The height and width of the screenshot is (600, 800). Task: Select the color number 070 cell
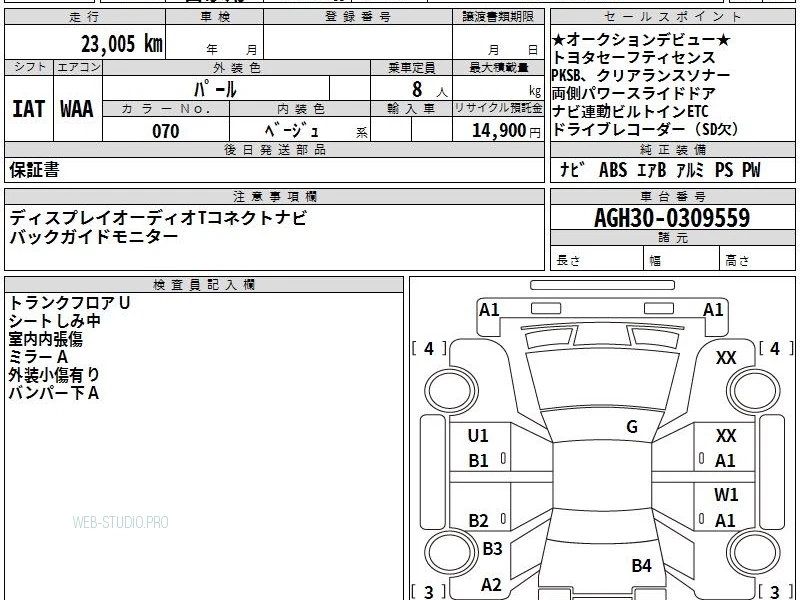(166, 131)
